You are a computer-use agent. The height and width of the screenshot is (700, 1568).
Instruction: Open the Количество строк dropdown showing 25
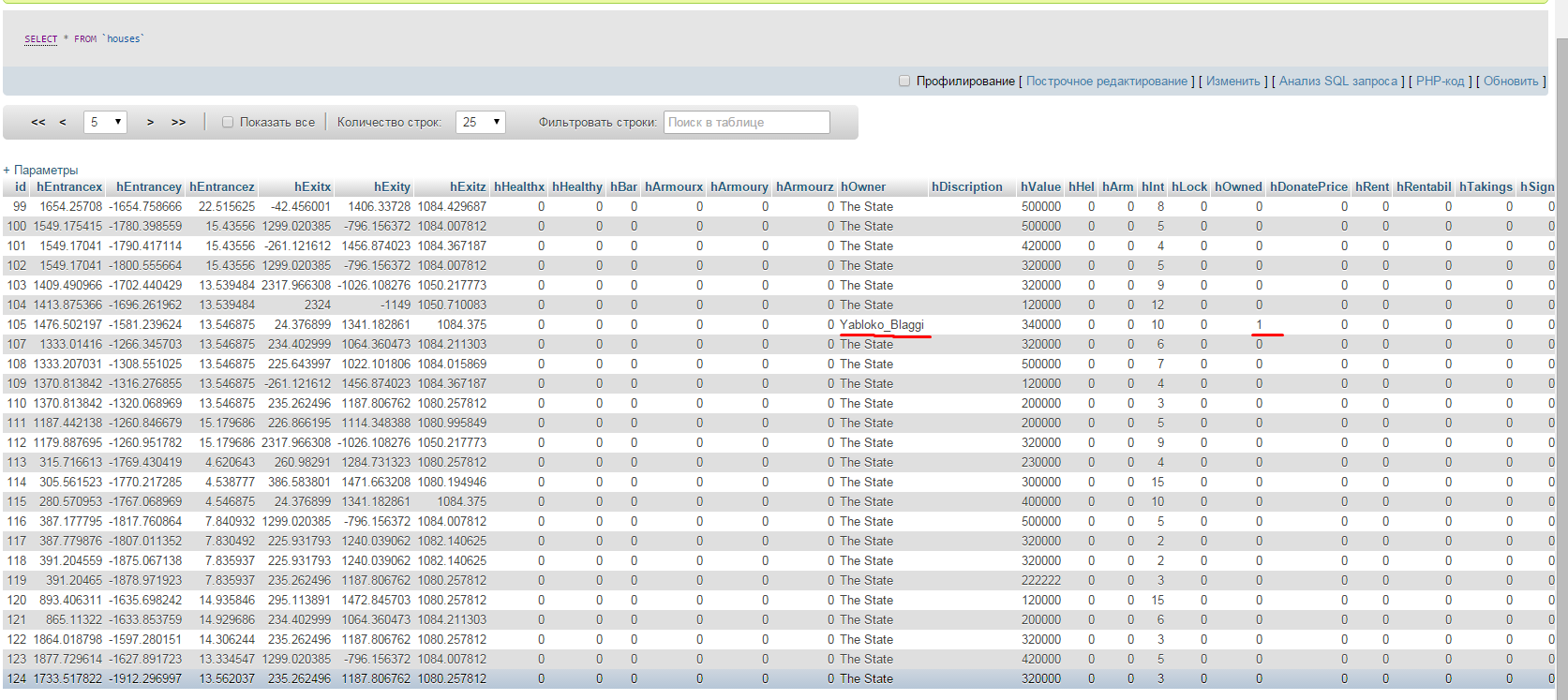pyautogui.click(x=481, y=122)
